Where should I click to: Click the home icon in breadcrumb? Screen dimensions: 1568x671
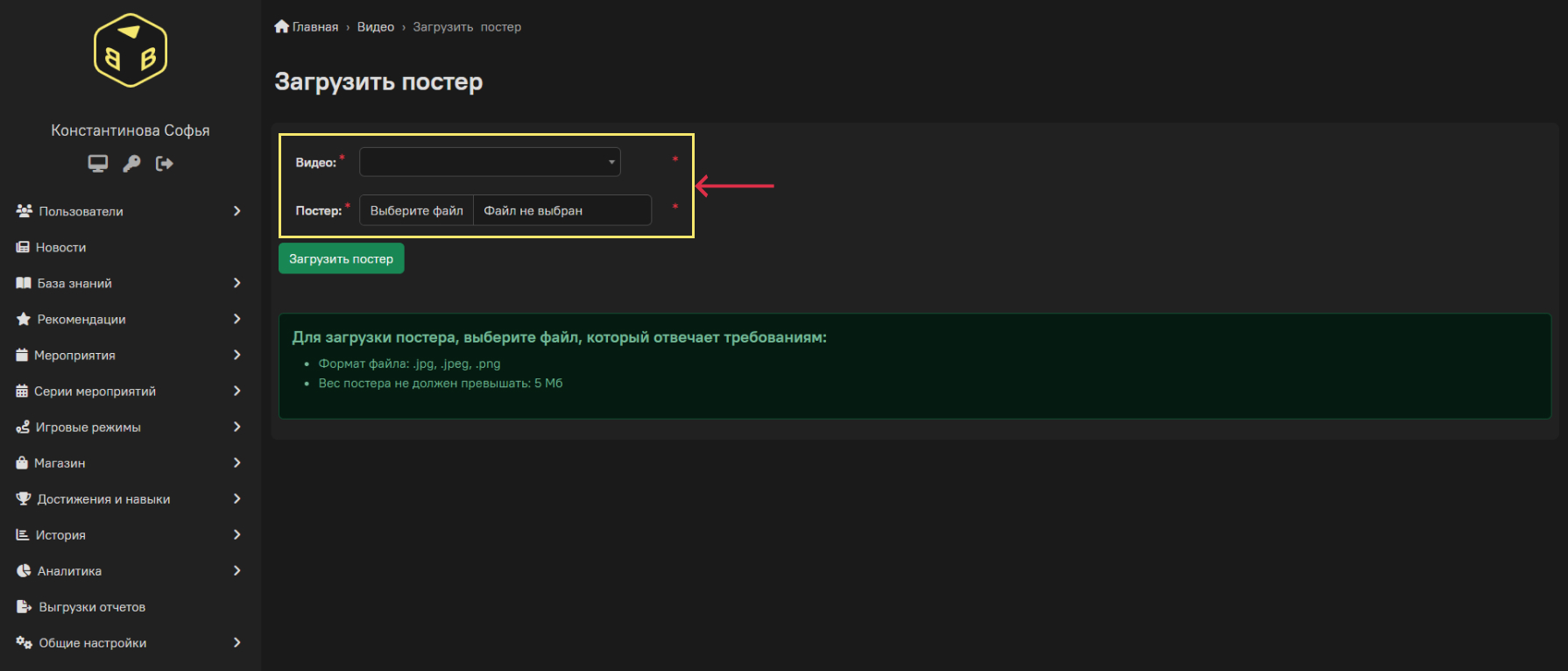coord(281,26)
